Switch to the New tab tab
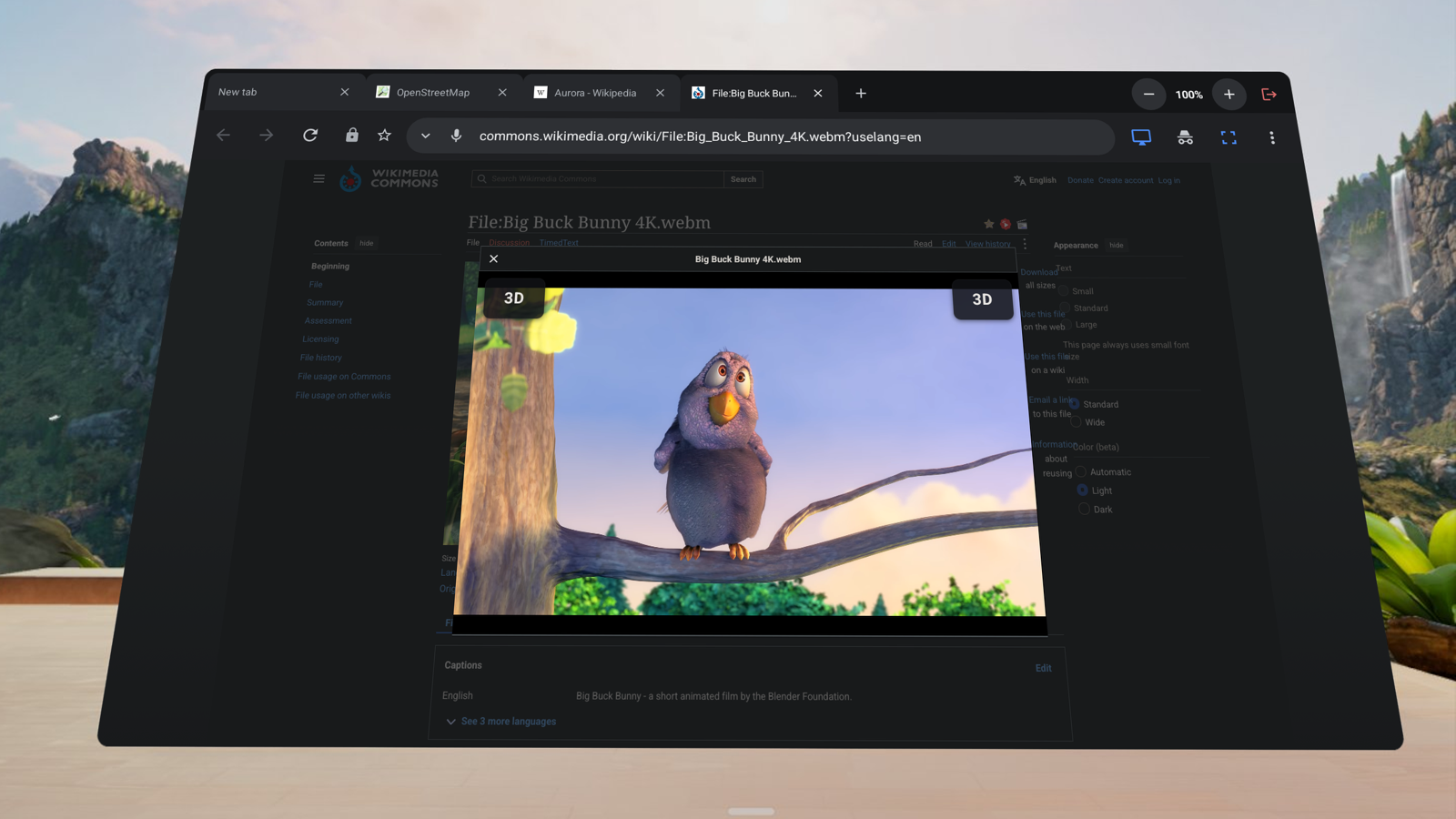This screenshot has width=1456, height=819. [x=238, y=92]
